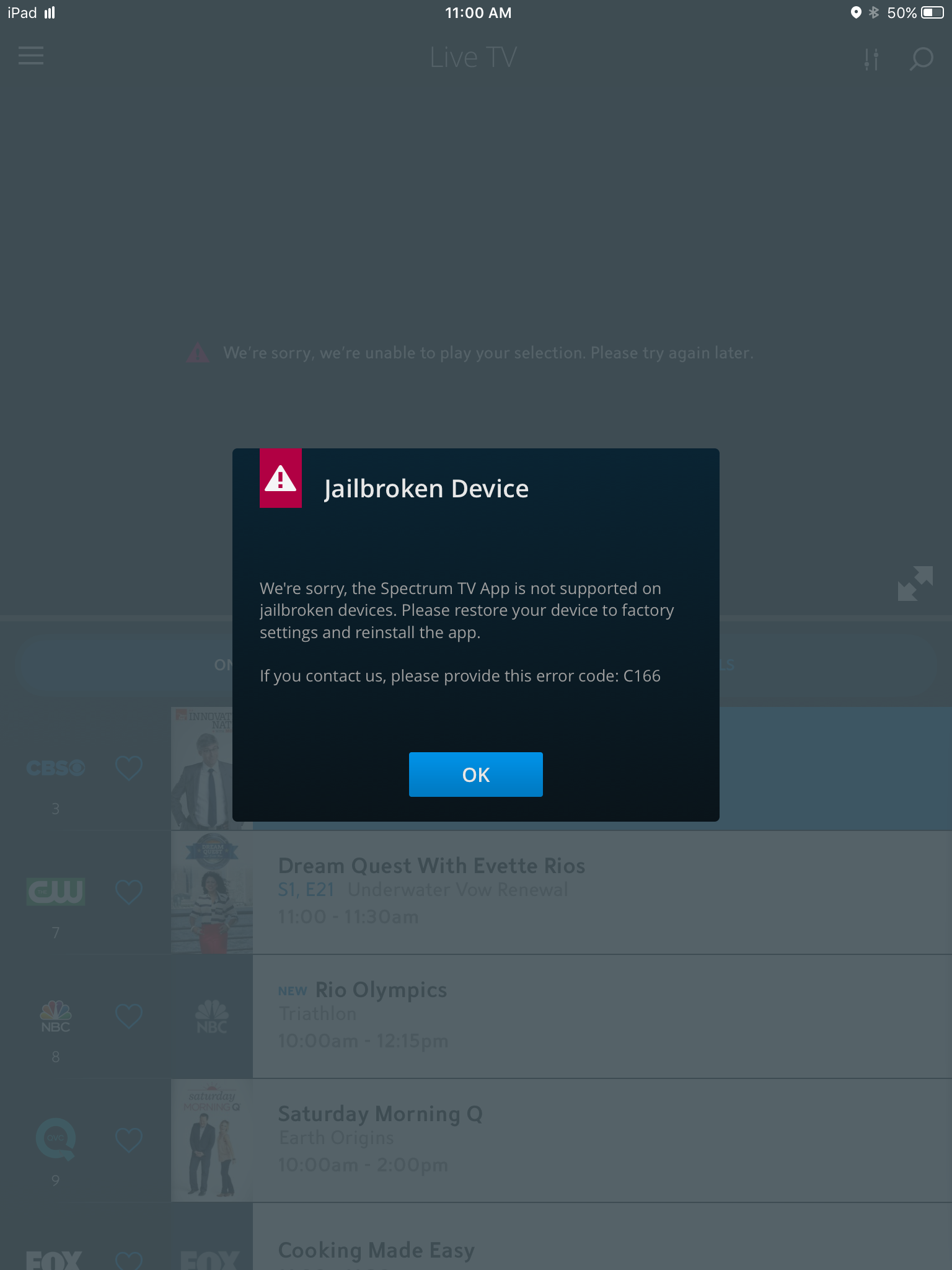The width and height of the screenshot is (952, 1270).
Task: Select the NBC channel logo in the channel column
Action: pyautogui.click(x=56, y=1016)
